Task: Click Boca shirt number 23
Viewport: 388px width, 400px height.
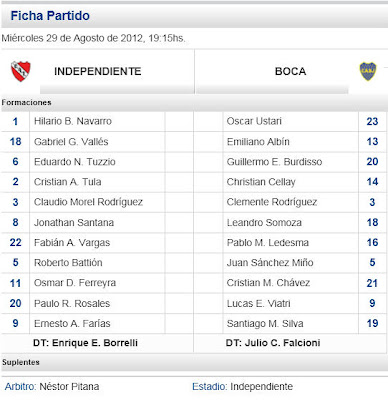Action: tap(372, 121)
